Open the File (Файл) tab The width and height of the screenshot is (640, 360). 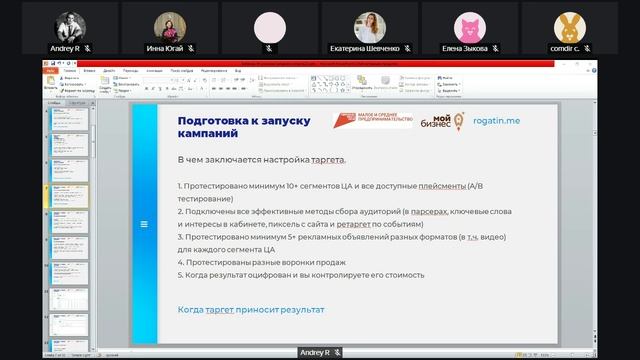51,71
